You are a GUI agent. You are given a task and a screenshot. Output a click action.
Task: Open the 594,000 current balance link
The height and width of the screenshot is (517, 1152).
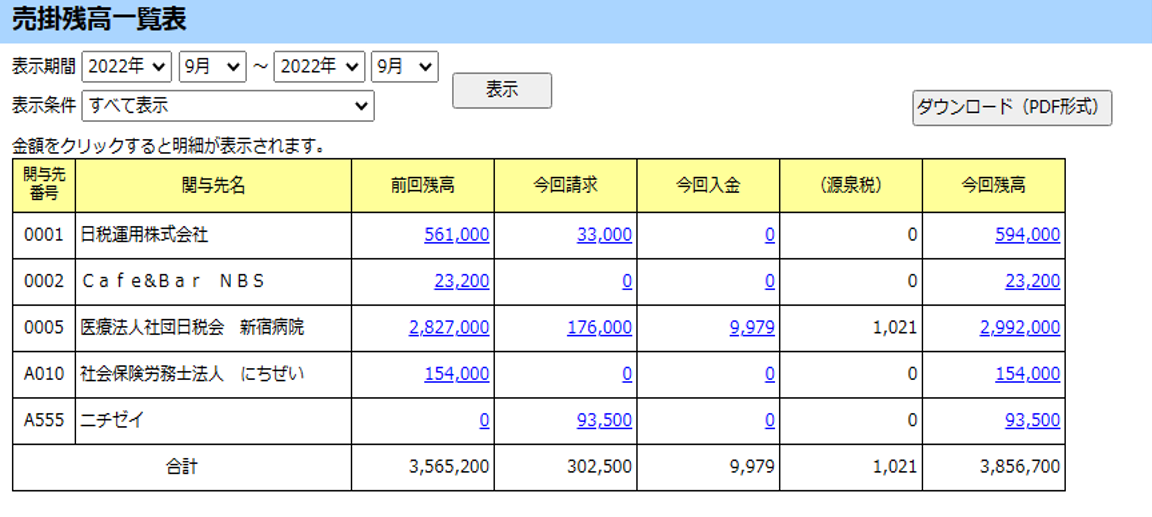1027,235
